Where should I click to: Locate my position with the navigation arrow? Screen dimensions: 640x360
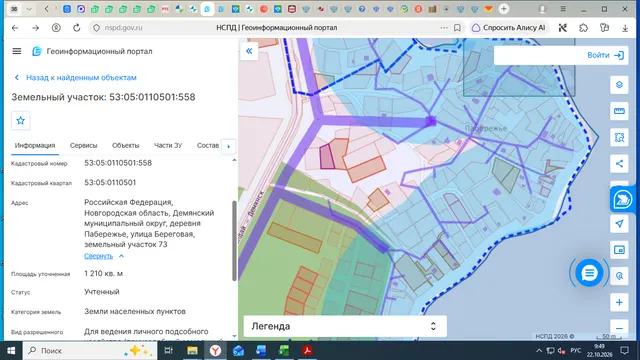coord(619,224)
